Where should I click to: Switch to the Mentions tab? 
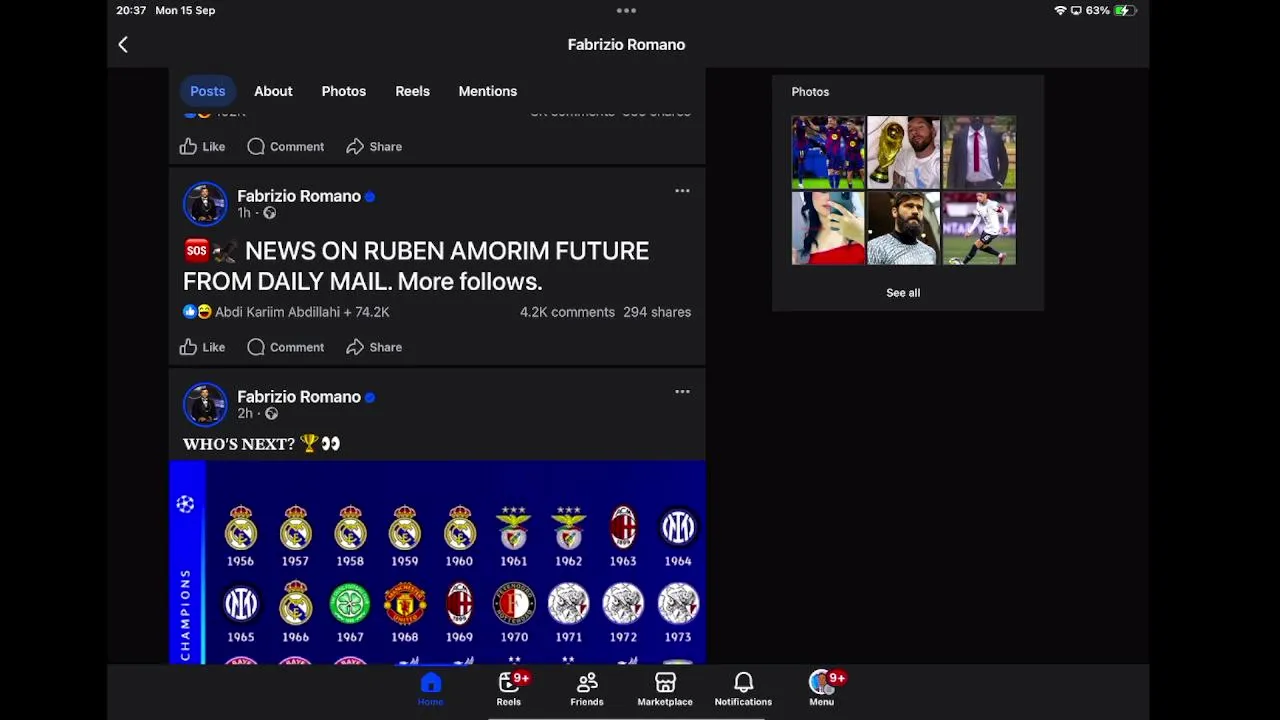[488, 91]
